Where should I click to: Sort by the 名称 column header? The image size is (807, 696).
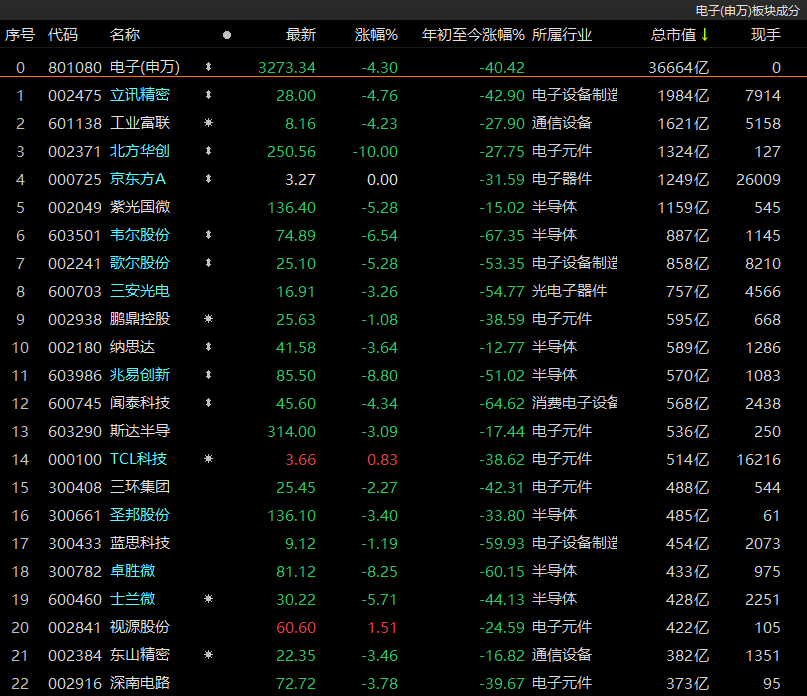[125, 35]
